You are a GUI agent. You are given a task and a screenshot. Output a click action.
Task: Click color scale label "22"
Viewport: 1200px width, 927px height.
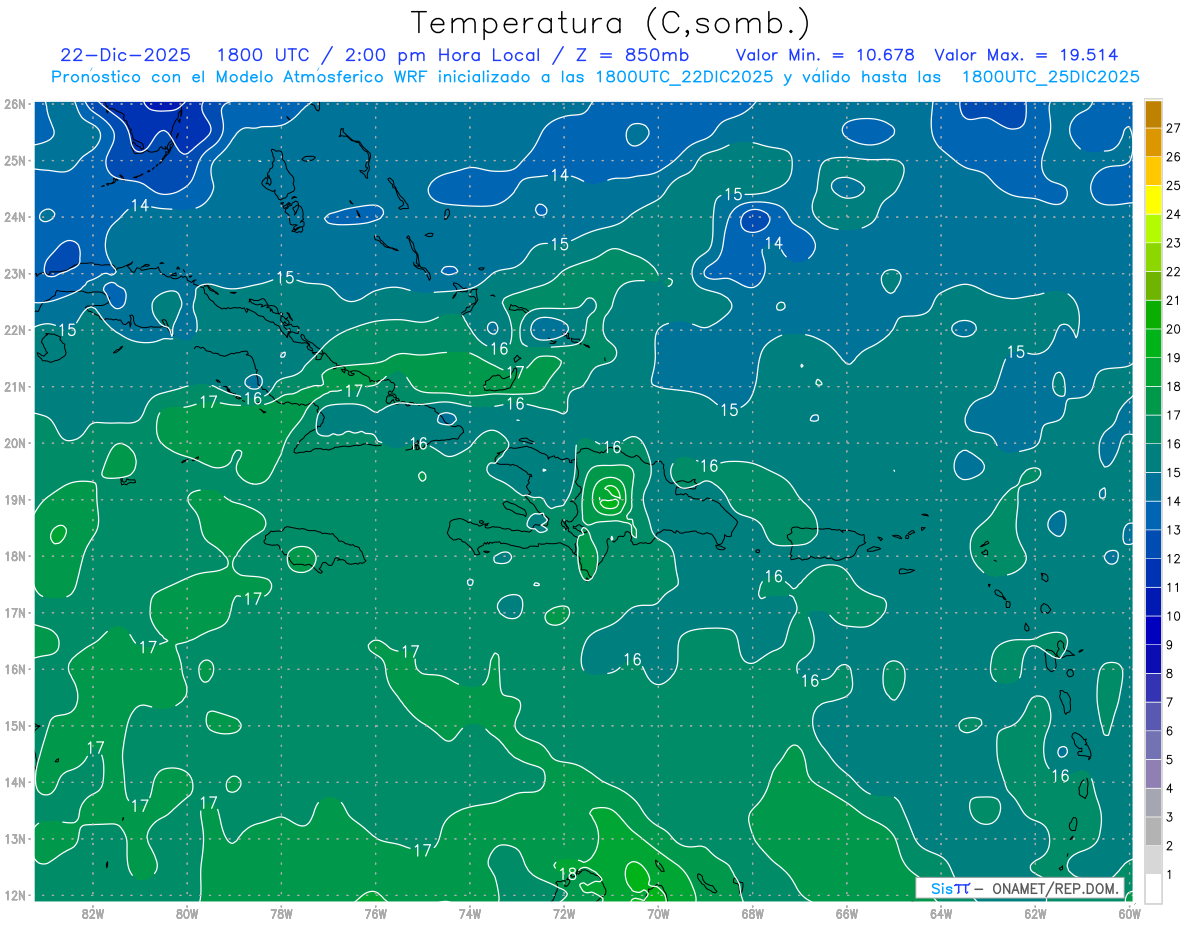(x=1174, y=272)
